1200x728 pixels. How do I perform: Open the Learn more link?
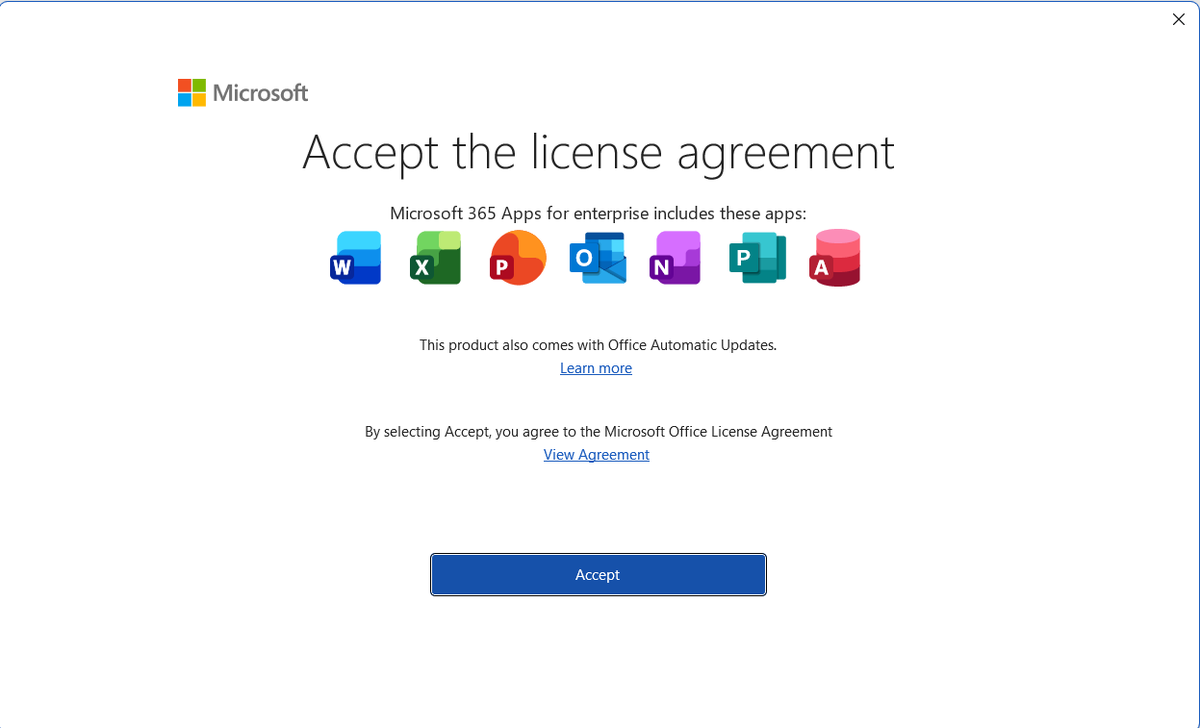pyautogui.click(x=596, y=368)
